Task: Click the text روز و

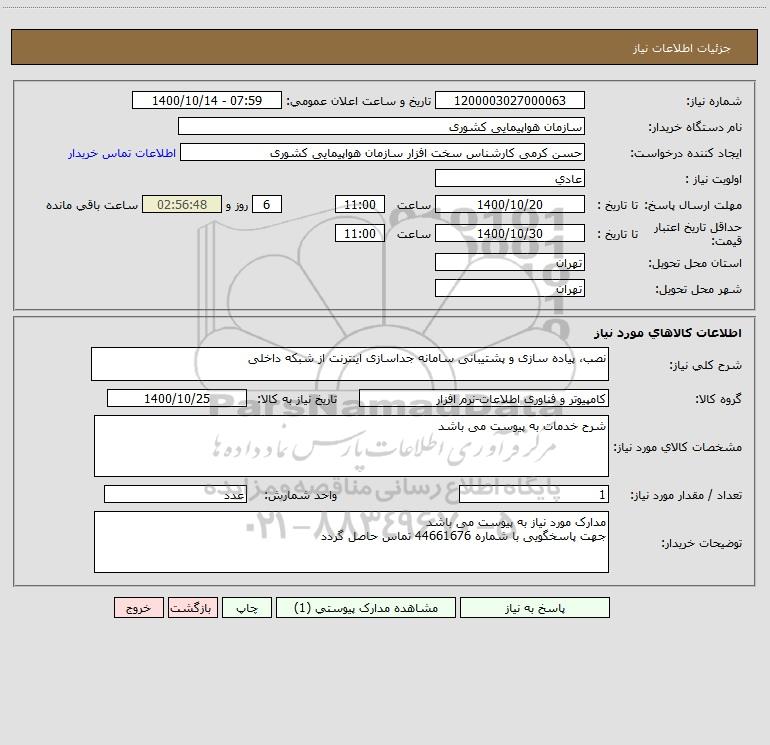Action: pos(237,205)
